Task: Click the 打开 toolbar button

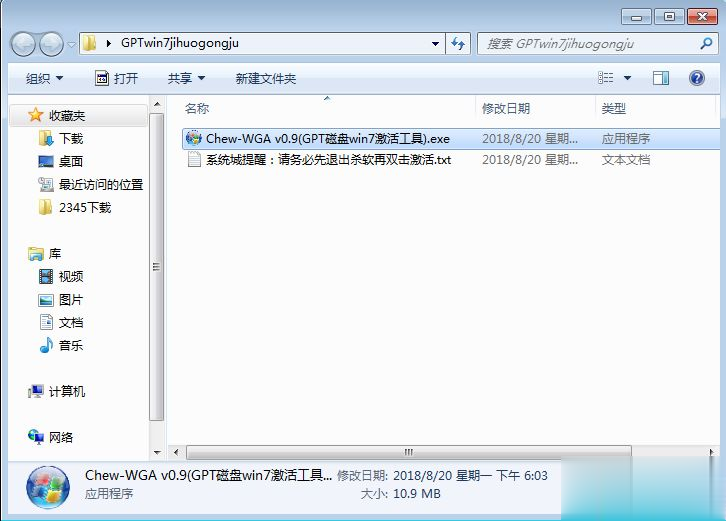Action: point(116,79)
